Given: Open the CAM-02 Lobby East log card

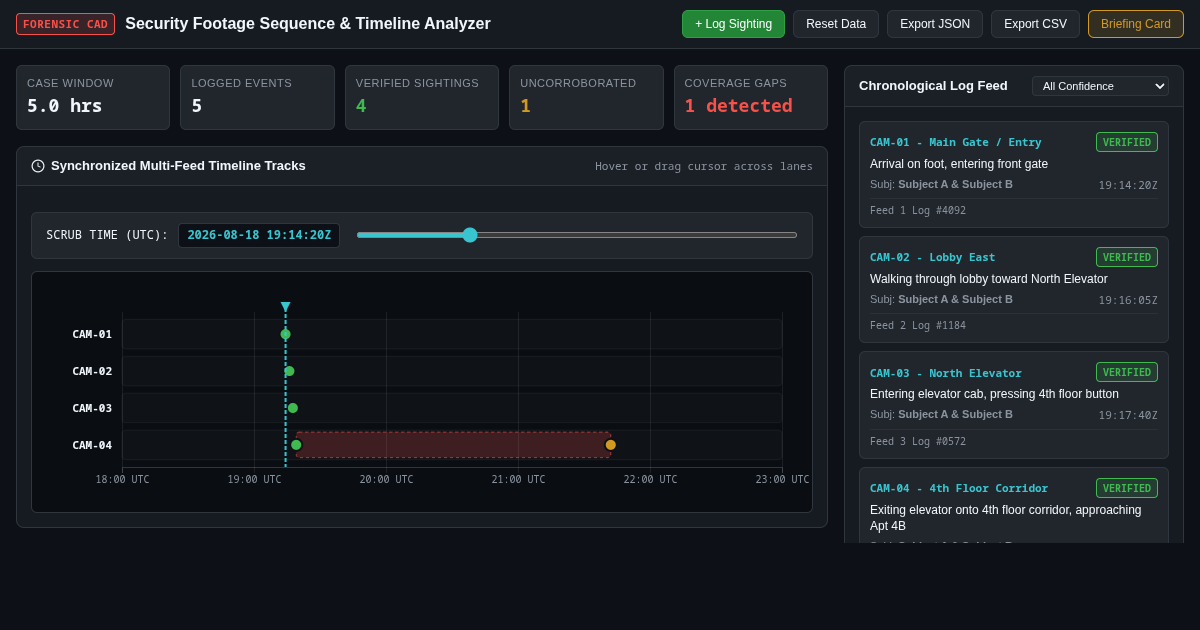Looking at the screenshot, I should click(x=1014, y=290).
